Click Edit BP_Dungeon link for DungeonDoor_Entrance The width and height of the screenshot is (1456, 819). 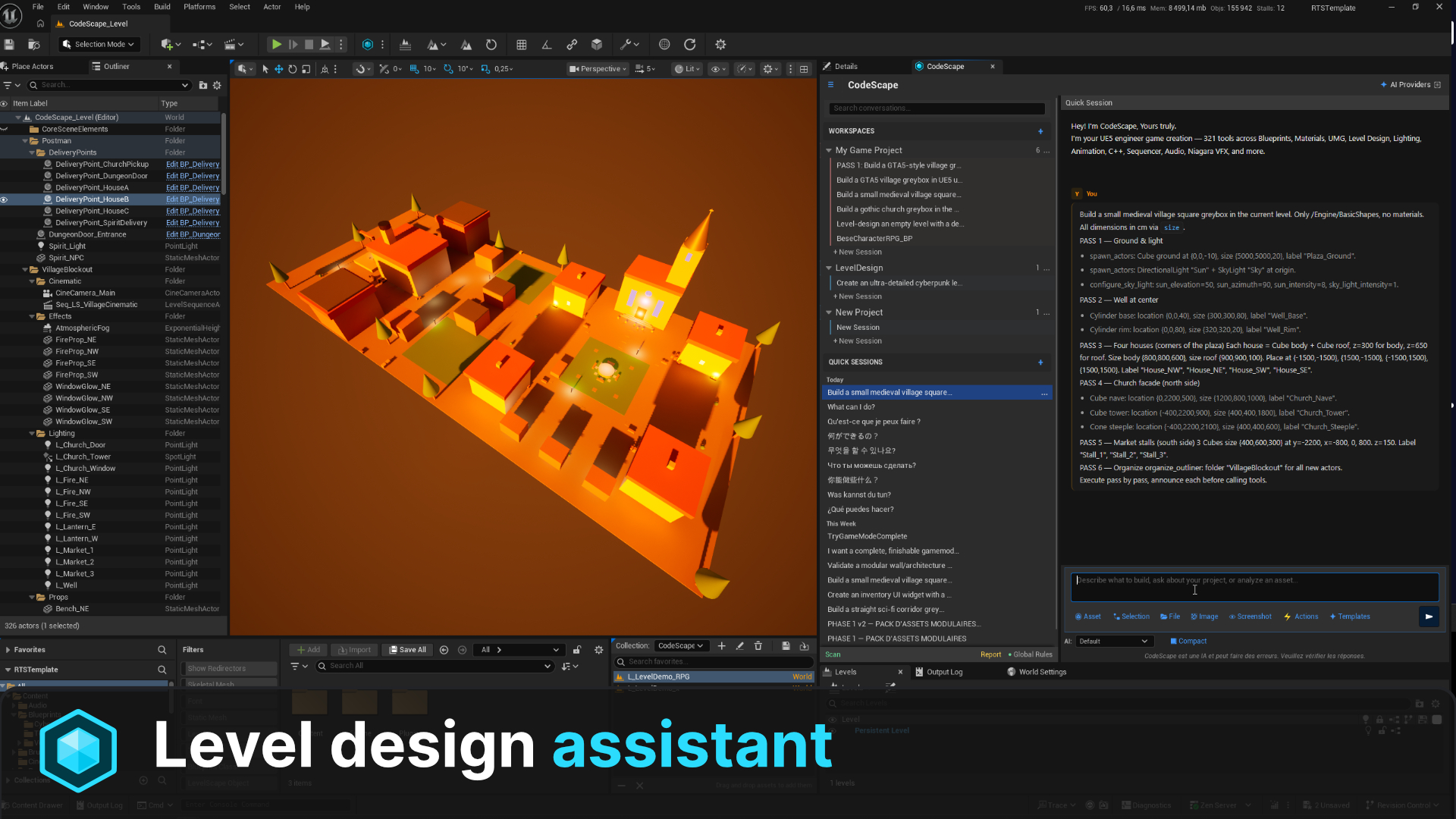click(x=193, y=234)
